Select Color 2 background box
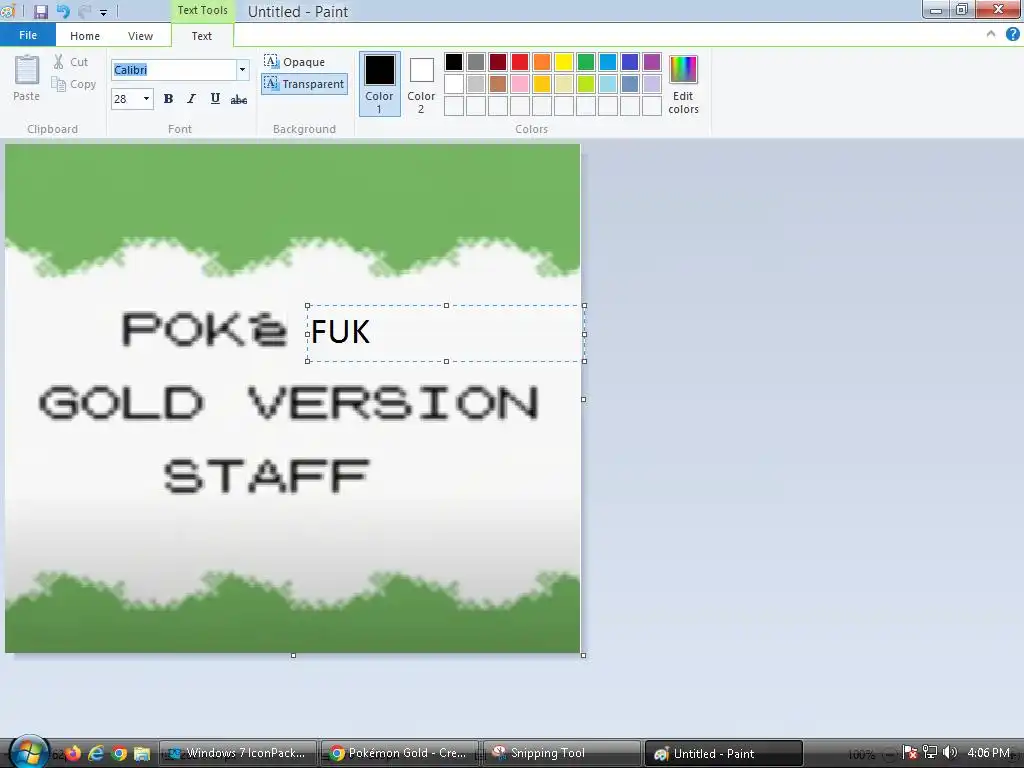This screenshot has width=1024, height=768. tap(421, 84)
